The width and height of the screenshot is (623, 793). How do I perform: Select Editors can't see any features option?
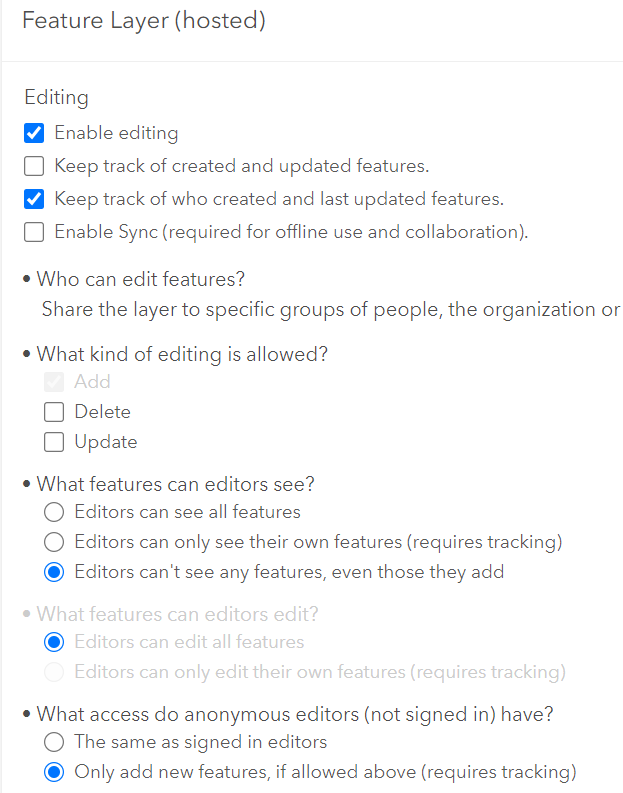[54, 572]
